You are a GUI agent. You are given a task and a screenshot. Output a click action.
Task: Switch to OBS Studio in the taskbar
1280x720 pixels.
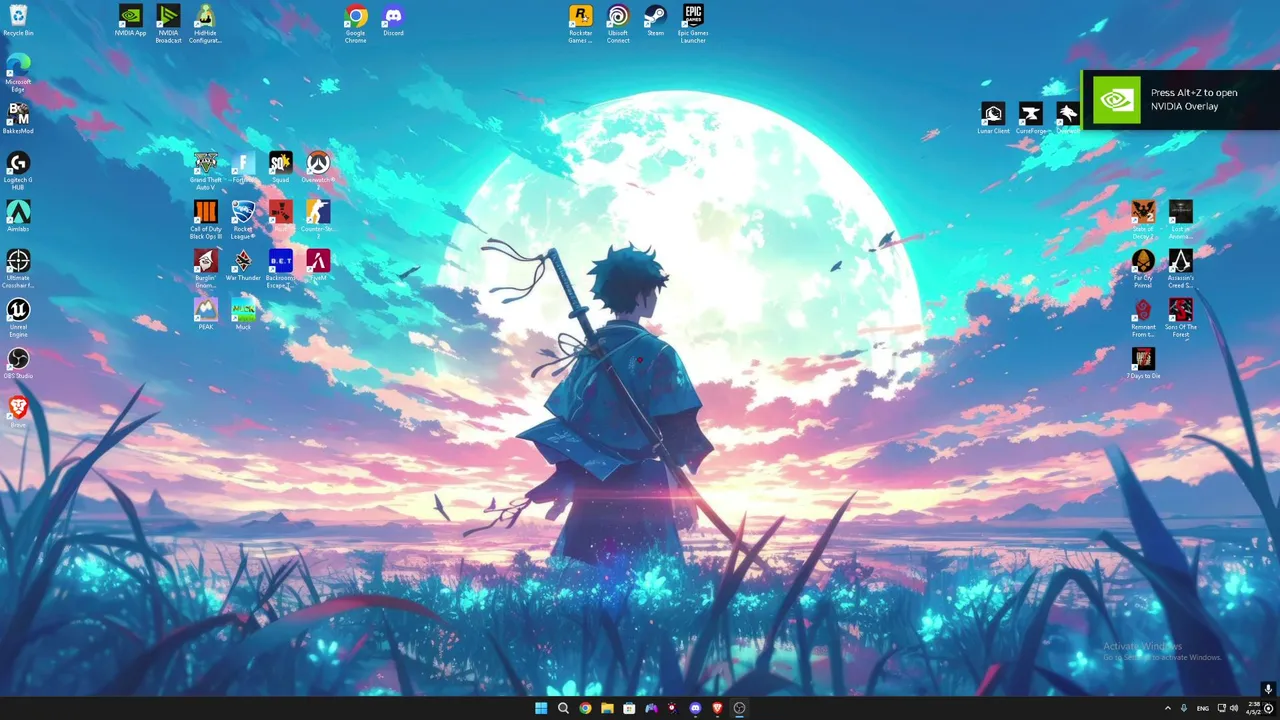[739, 708]
